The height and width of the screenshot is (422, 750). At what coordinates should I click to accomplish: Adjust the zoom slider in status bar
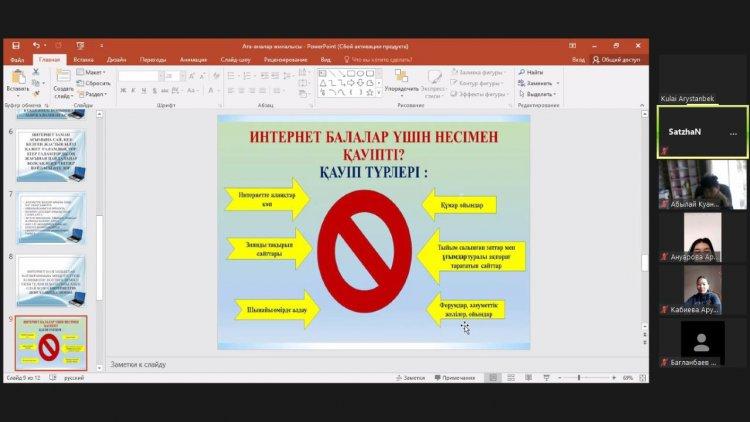click(x=579, y=378)
